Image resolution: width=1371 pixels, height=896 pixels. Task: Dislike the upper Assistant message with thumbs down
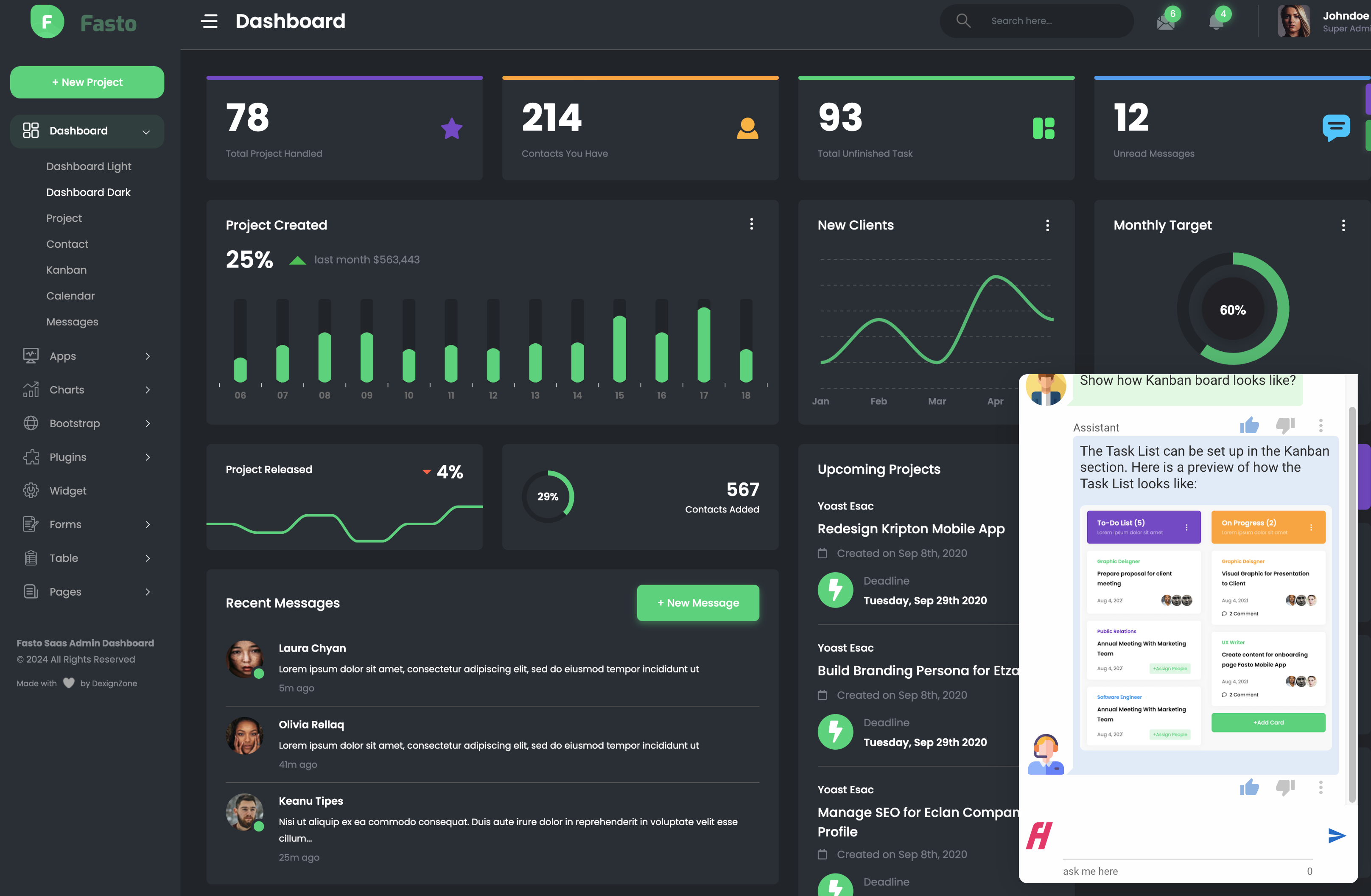1285,426
